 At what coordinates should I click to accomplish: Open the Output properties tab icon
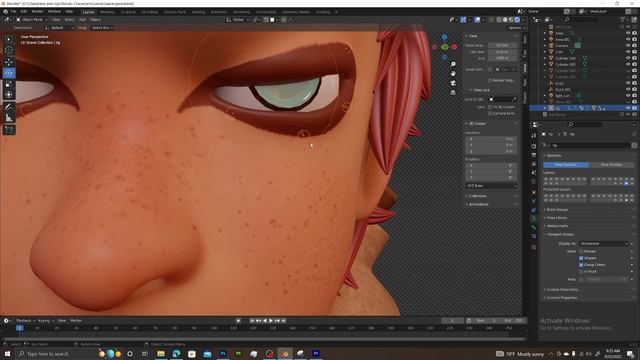[x=534, y=155]
